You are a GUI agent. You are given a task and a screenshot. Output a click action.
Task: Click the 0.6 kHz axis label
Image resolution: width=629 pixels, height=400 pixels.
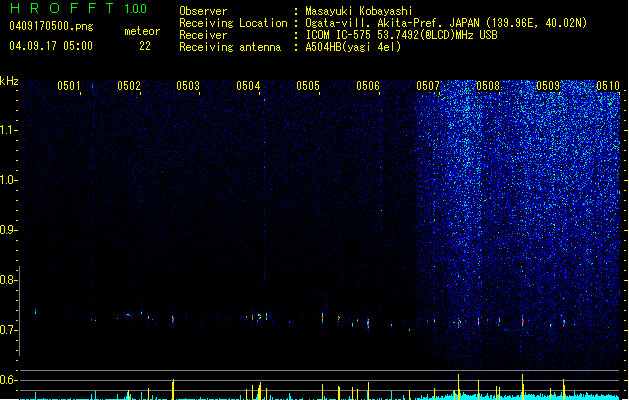[x=8, y=380]
